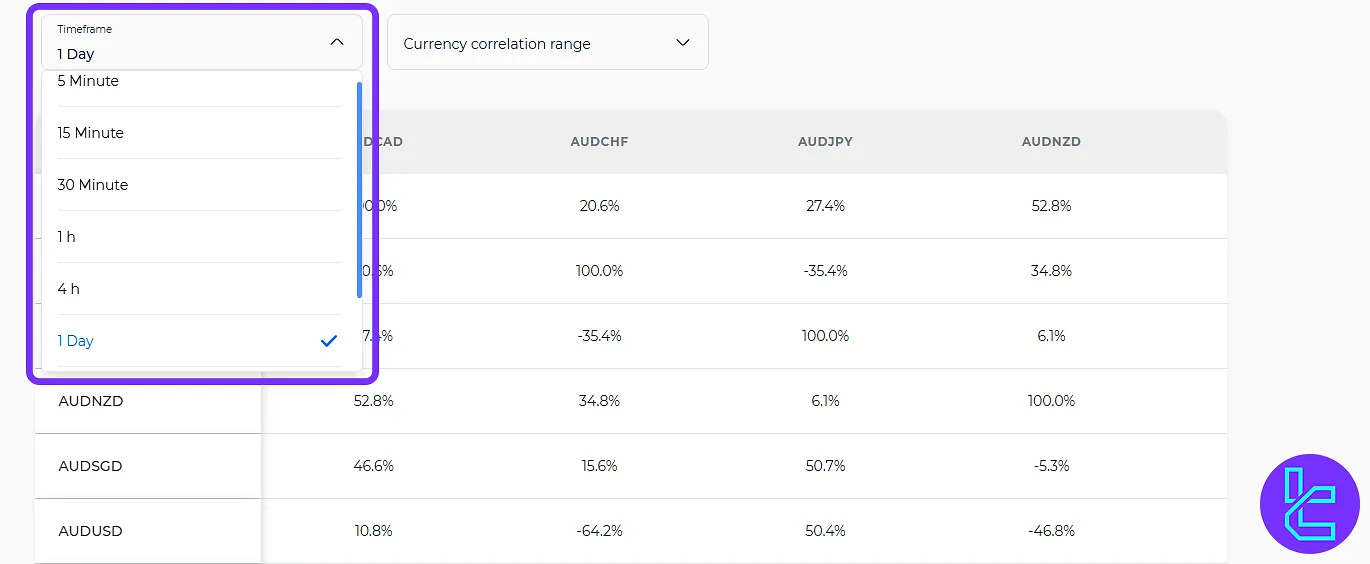Viewport: 1370px width, 564px height.
Task: Pick the 1 h timeframe
Action: click(199, 237)
